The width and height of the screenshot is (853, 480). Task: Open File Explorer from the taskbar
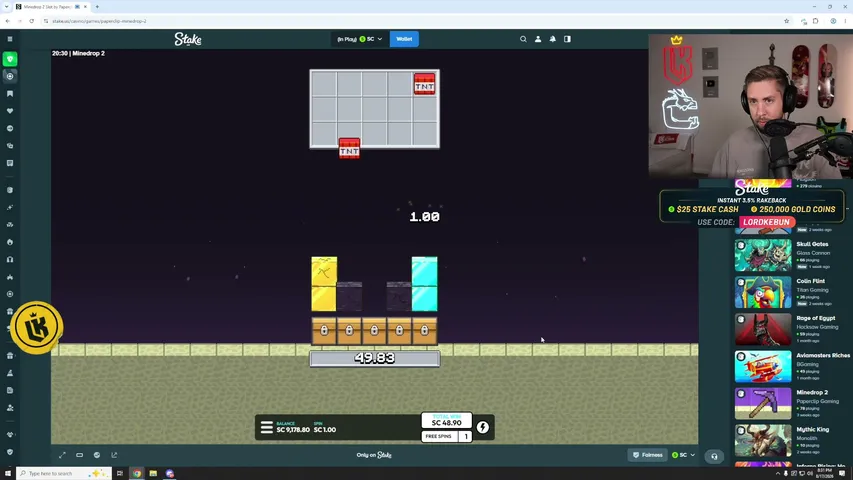(x=153, y=473)
